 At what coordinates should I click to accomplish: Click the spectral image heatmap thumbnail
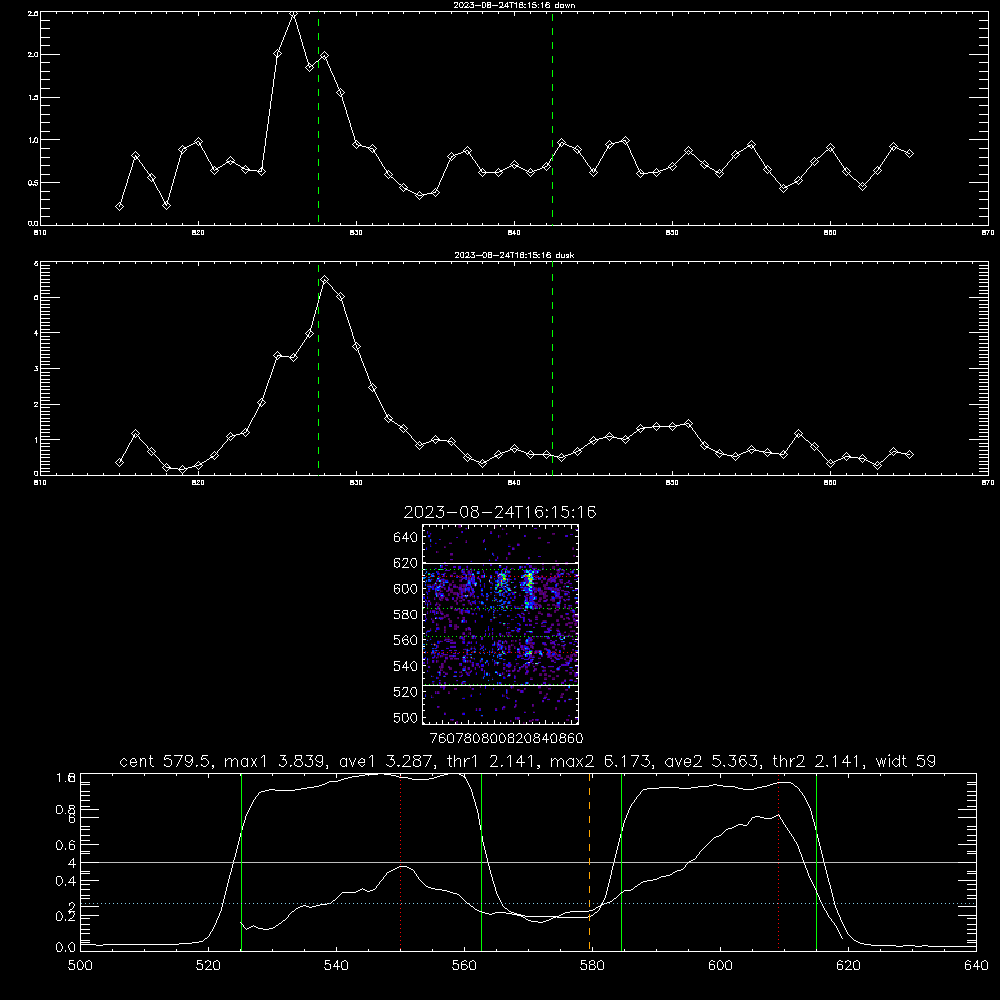coord(500,624)
